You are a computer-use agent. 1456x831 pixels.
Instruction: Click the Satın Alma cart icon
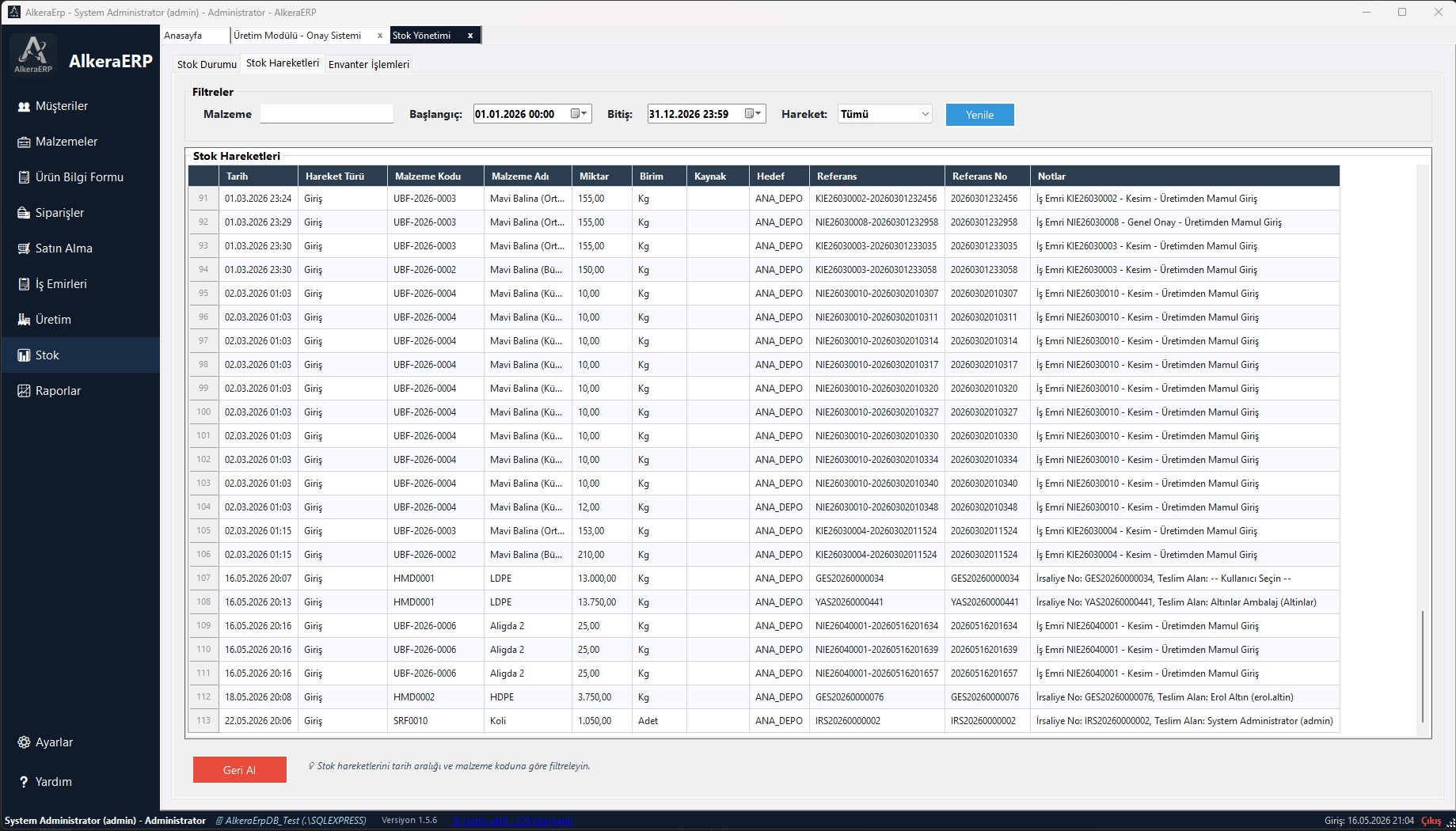point(24,249)
